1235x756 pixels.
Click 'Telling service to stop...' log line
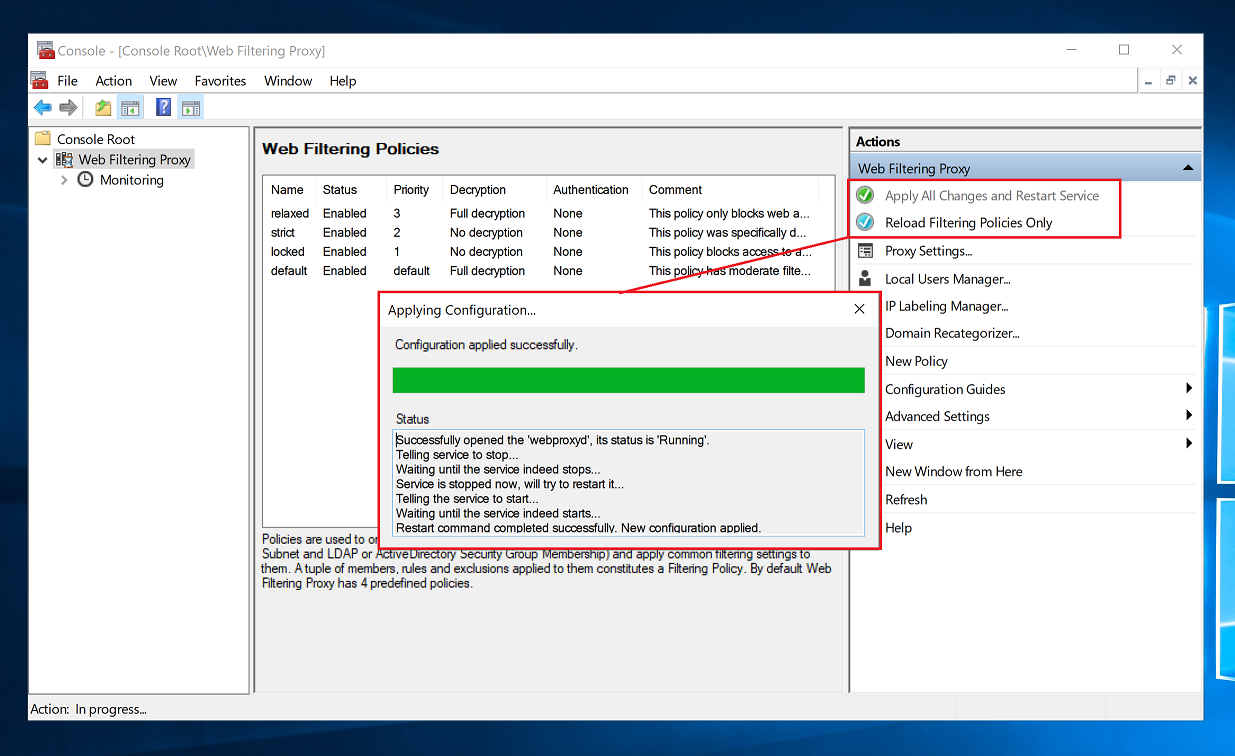click(457, 455)
